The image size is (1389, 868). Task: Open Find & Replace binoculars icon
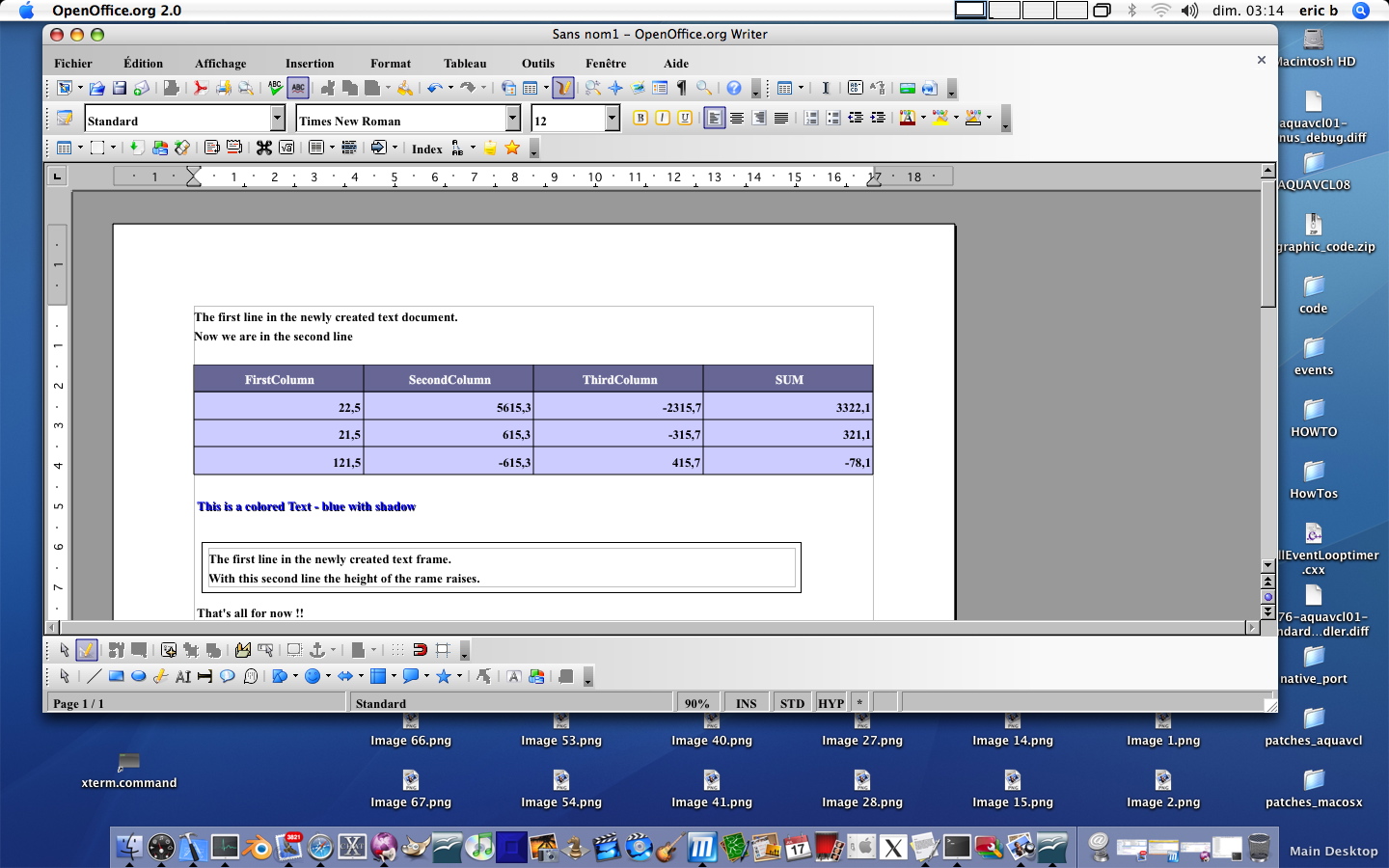[x=593, y=89]
